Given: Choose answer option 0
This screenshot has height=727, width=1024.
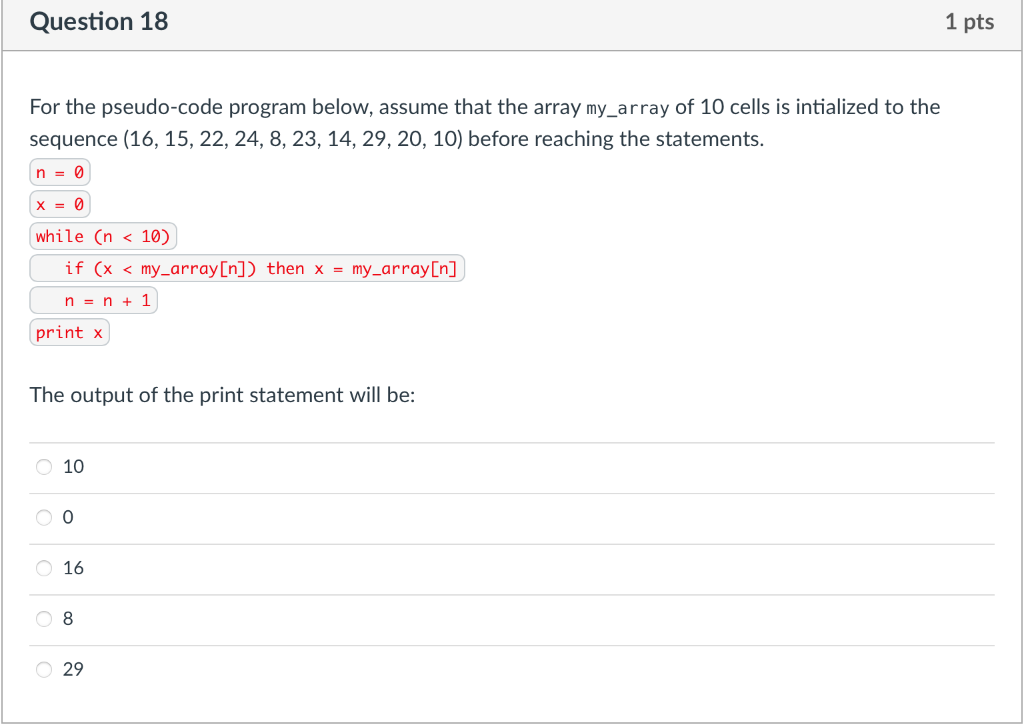Looking at the screenshot, I should coord(44,517).
